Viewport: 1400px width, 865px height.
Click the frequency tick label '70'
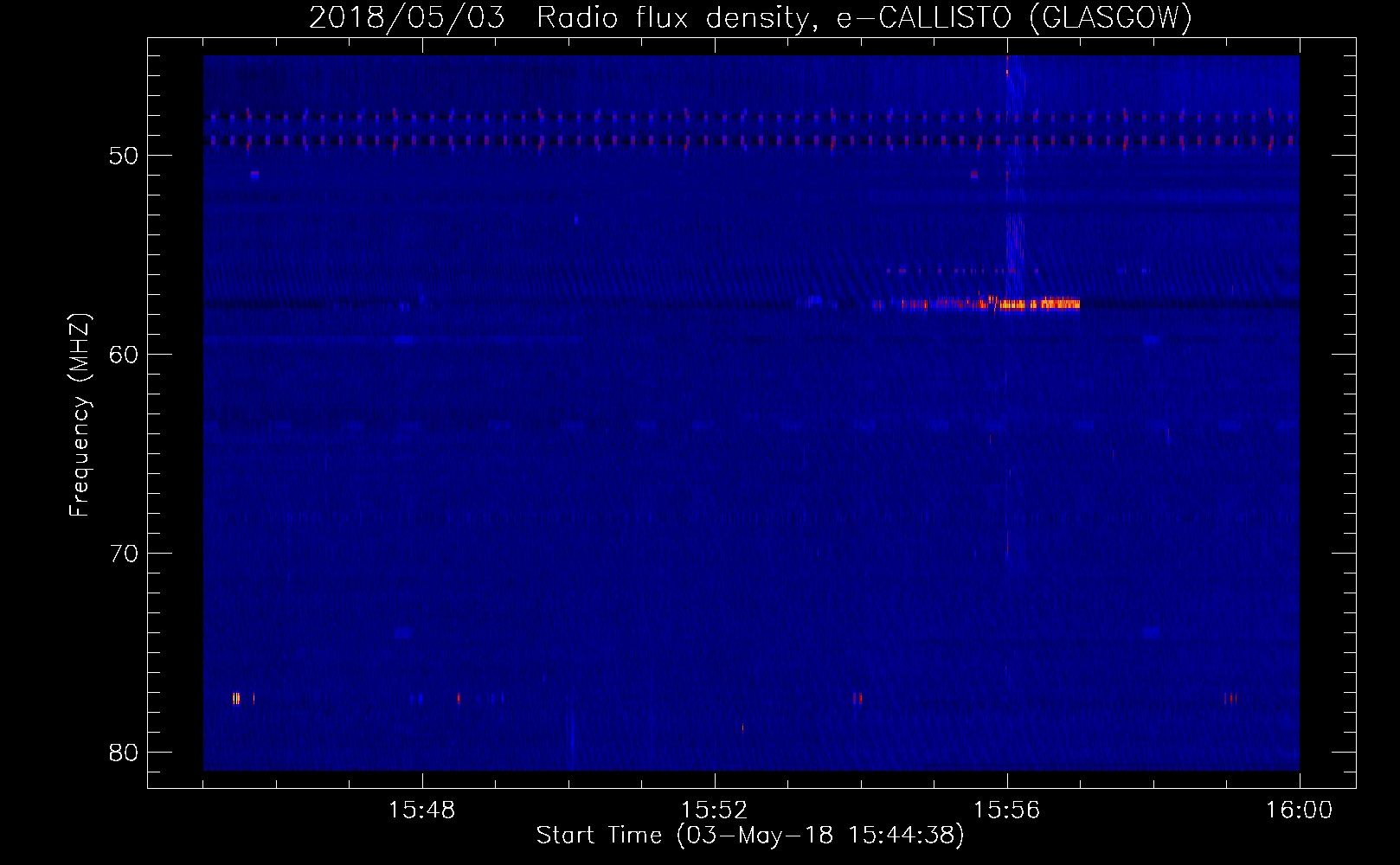pyautogui.click(x=124, y=554)
